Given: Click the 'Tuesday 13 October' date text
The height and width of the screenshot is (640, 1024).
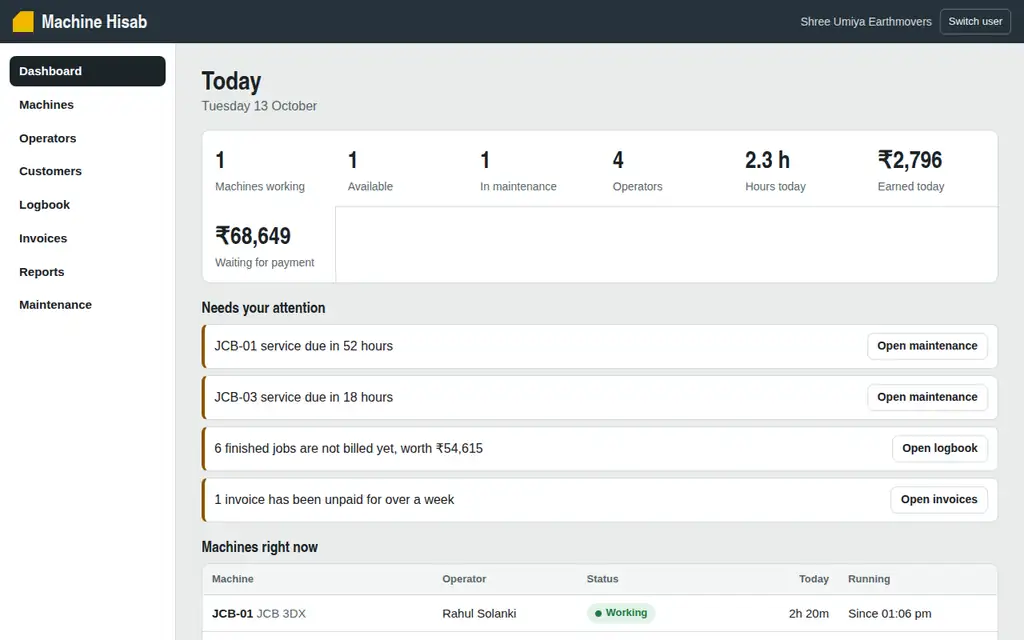Looking at the screenshot, I should point(259,106).
